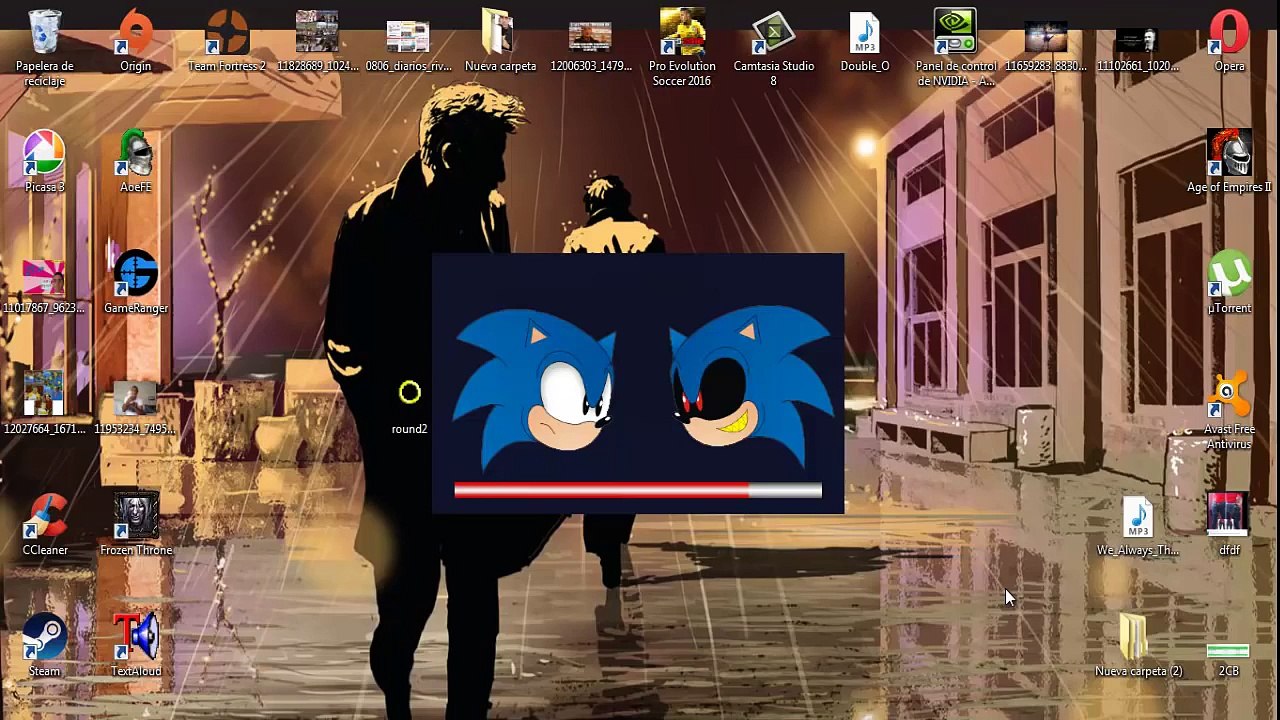Click the red loading bar under the Sonic heads
The width and height of the screenshot is (1280, 720).
pyautogui.click(x=638, y=490)
